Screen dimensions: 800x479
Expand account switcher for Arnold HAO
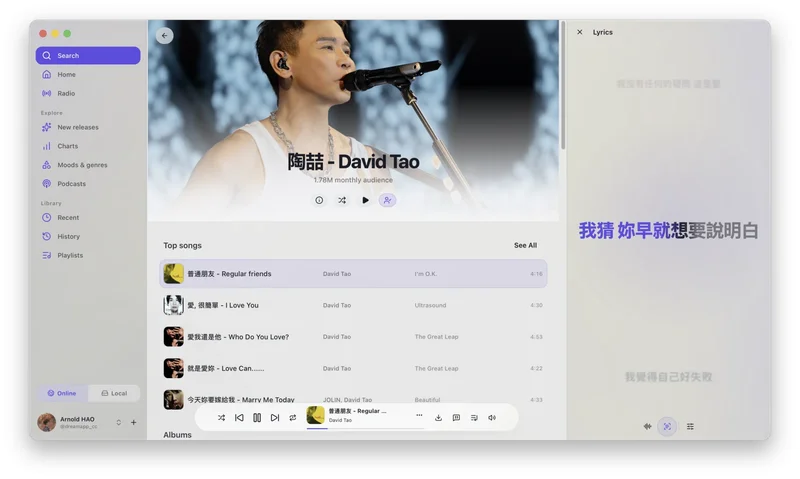[118, 422]
